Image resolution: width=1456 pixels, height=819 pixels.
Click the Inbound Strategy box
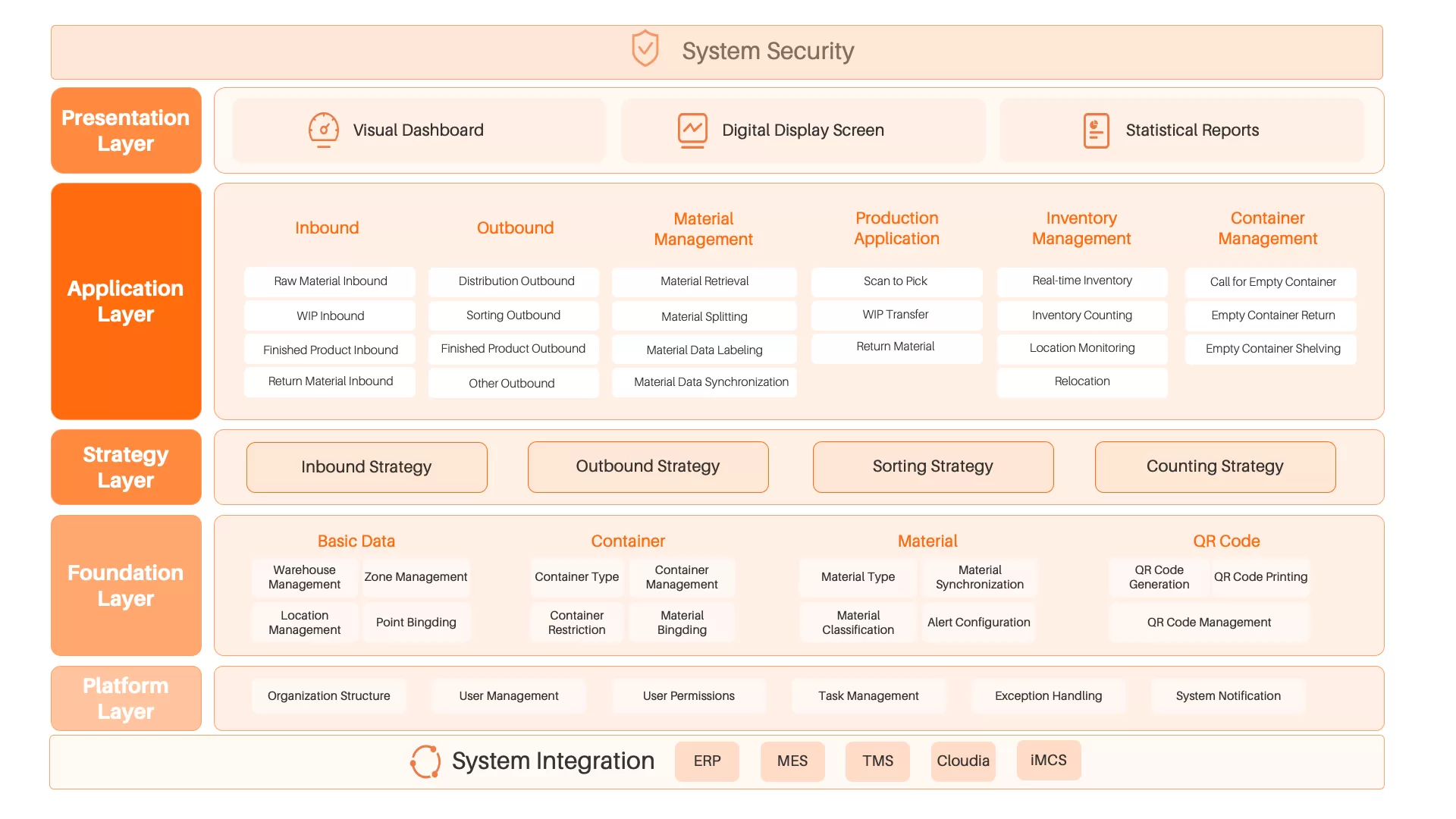click(x=366, y=467)
